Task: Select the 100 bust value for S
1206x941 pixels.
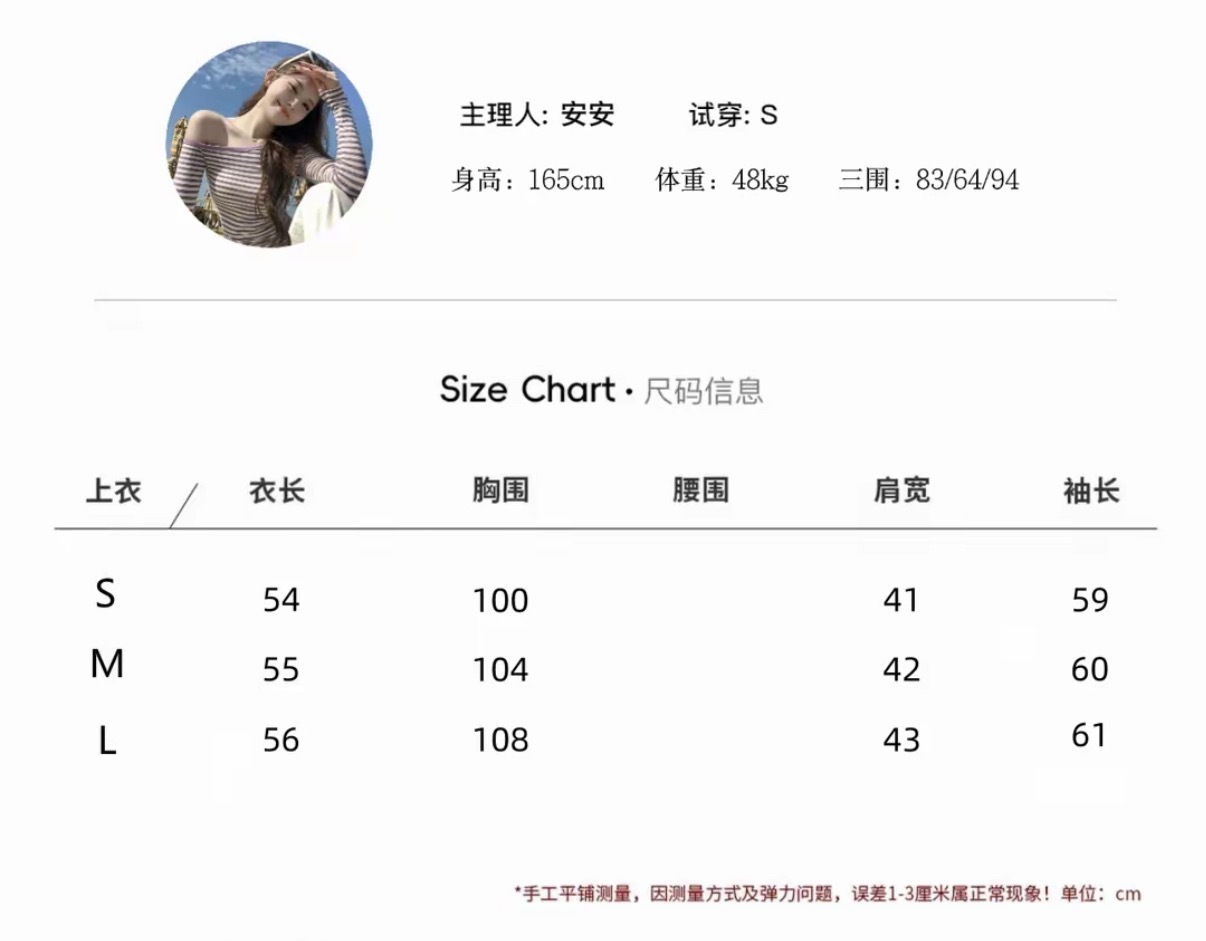Action: (500, 600)
